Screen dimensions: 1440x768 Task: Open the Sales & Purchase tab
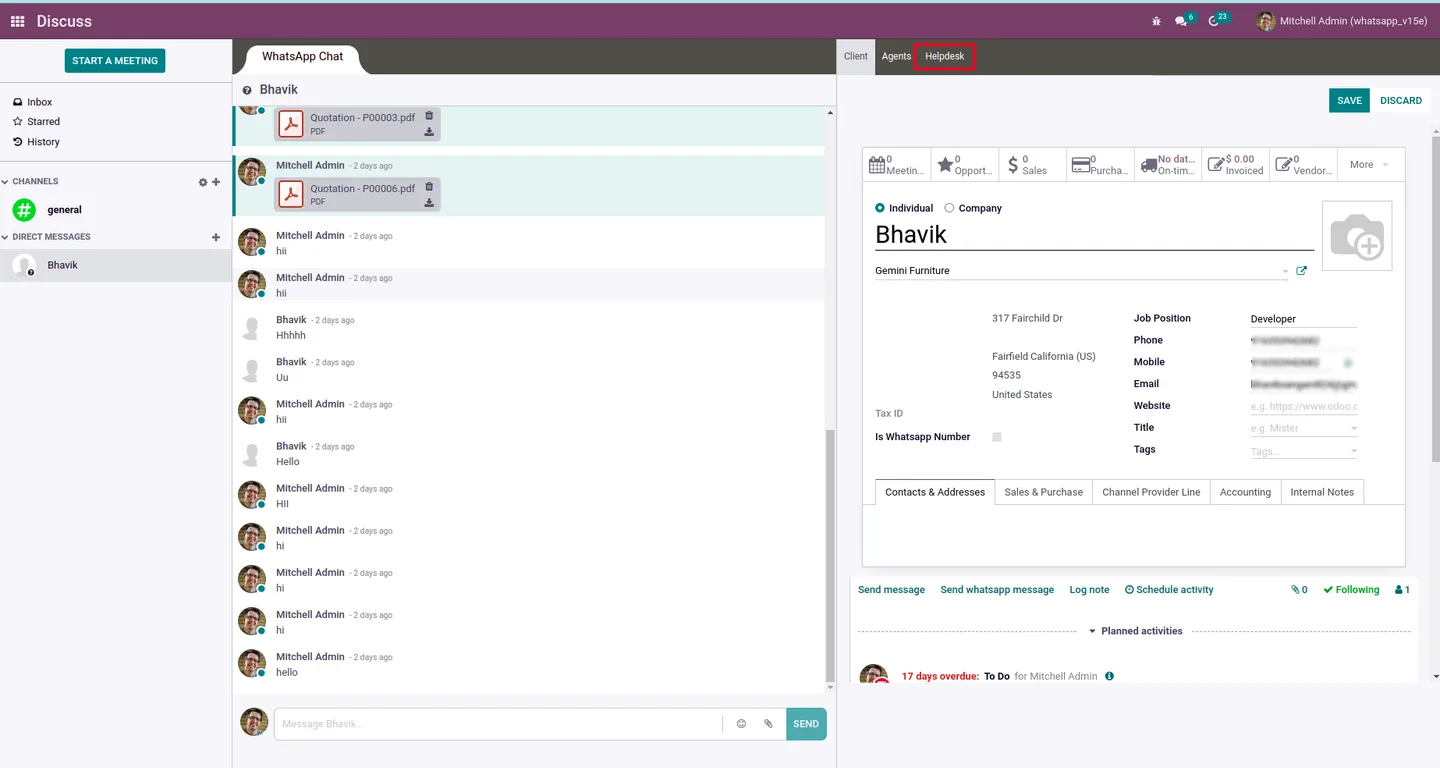click(1044, 492)
